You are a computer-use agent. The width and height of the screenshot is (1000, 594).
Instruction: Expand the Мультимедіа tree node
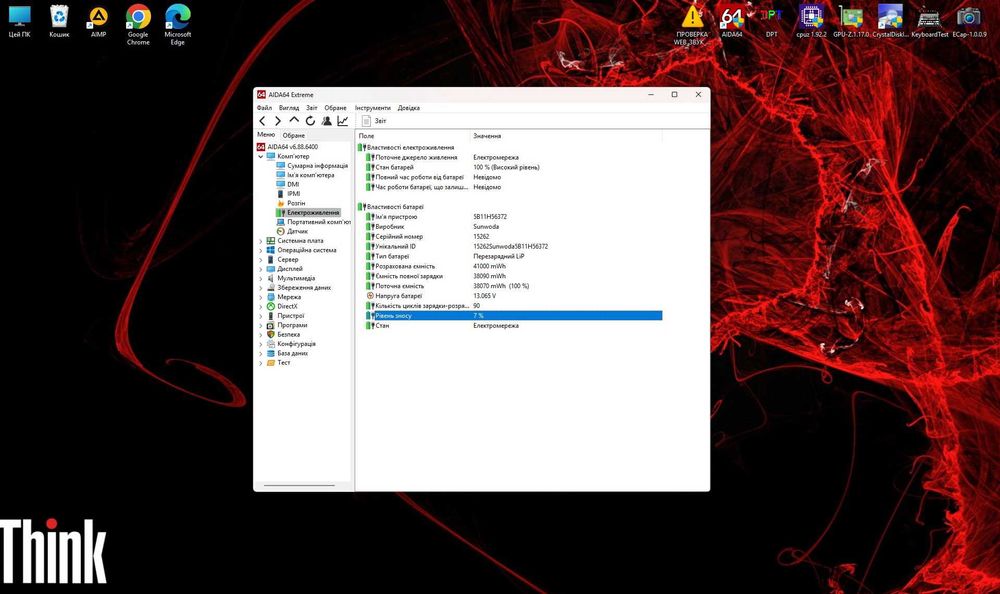pos(260,279)
